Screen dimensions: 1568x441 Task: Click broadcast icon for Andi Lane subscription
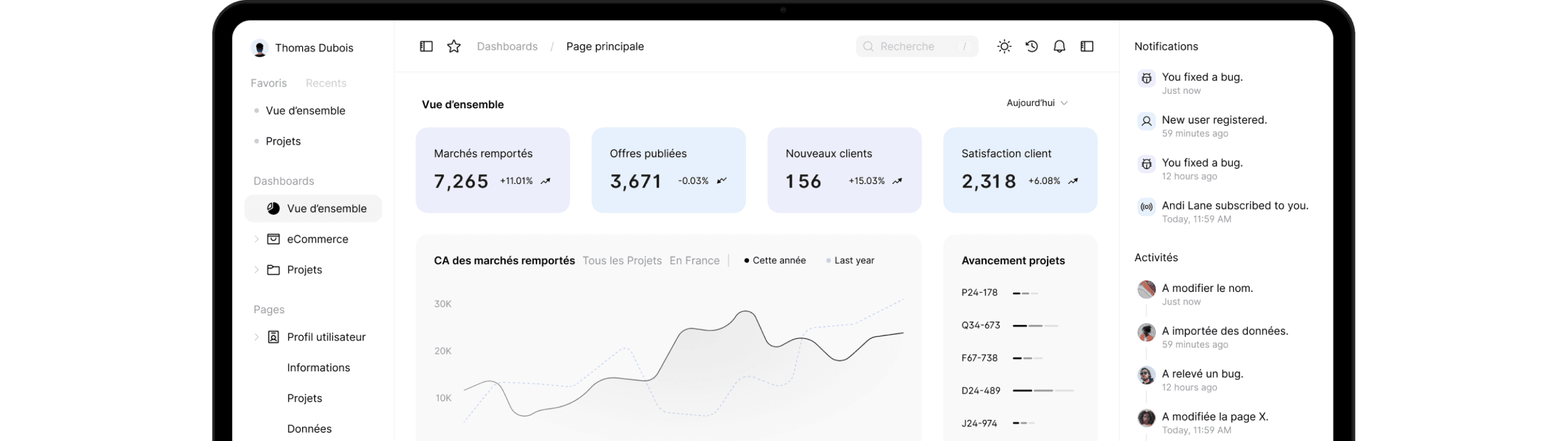click(1146, 207)
